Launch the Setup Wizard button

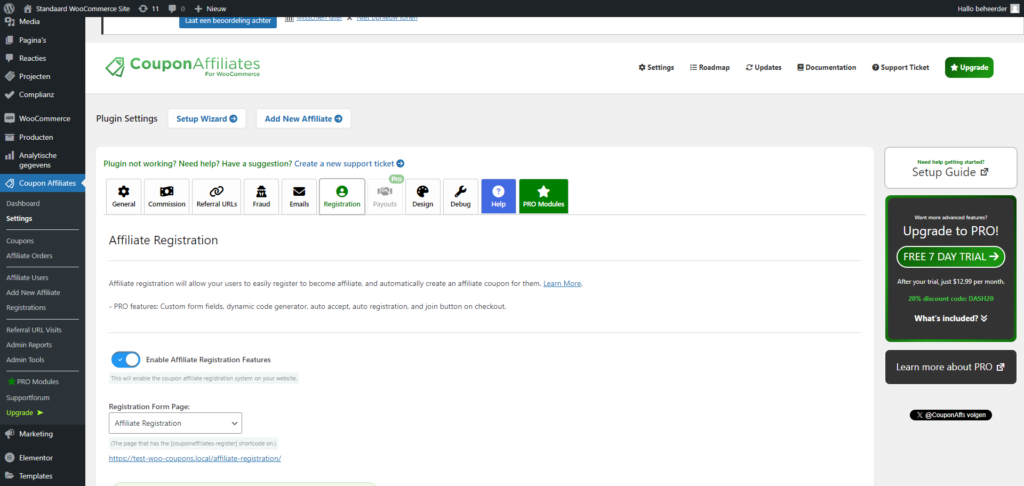(207, 119)
